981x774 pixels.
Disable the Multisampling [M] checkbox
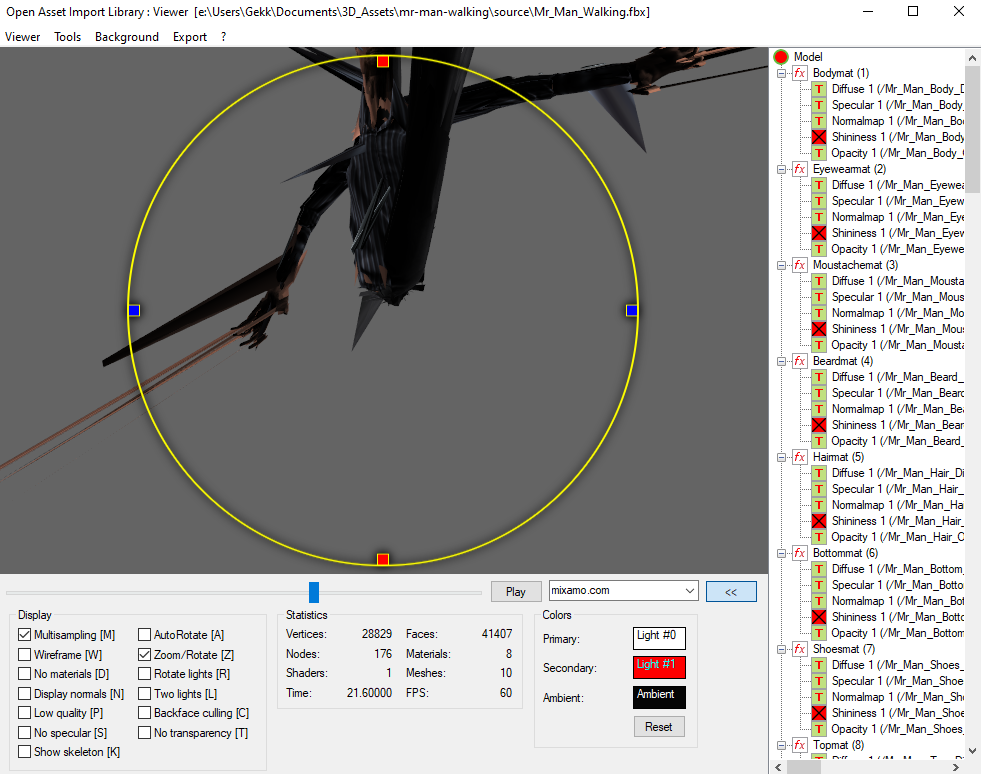coord(24,634)
